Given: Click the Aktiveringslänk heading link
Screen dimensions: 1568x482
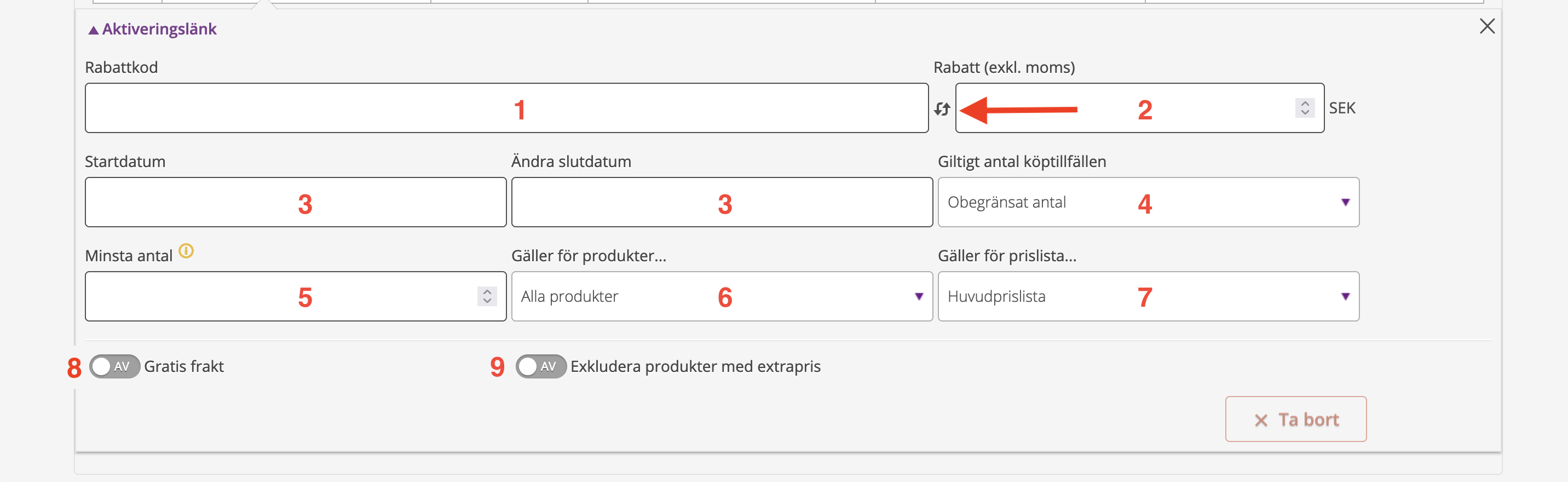Looking at the screenshot, I should click(x=159, y=29).
